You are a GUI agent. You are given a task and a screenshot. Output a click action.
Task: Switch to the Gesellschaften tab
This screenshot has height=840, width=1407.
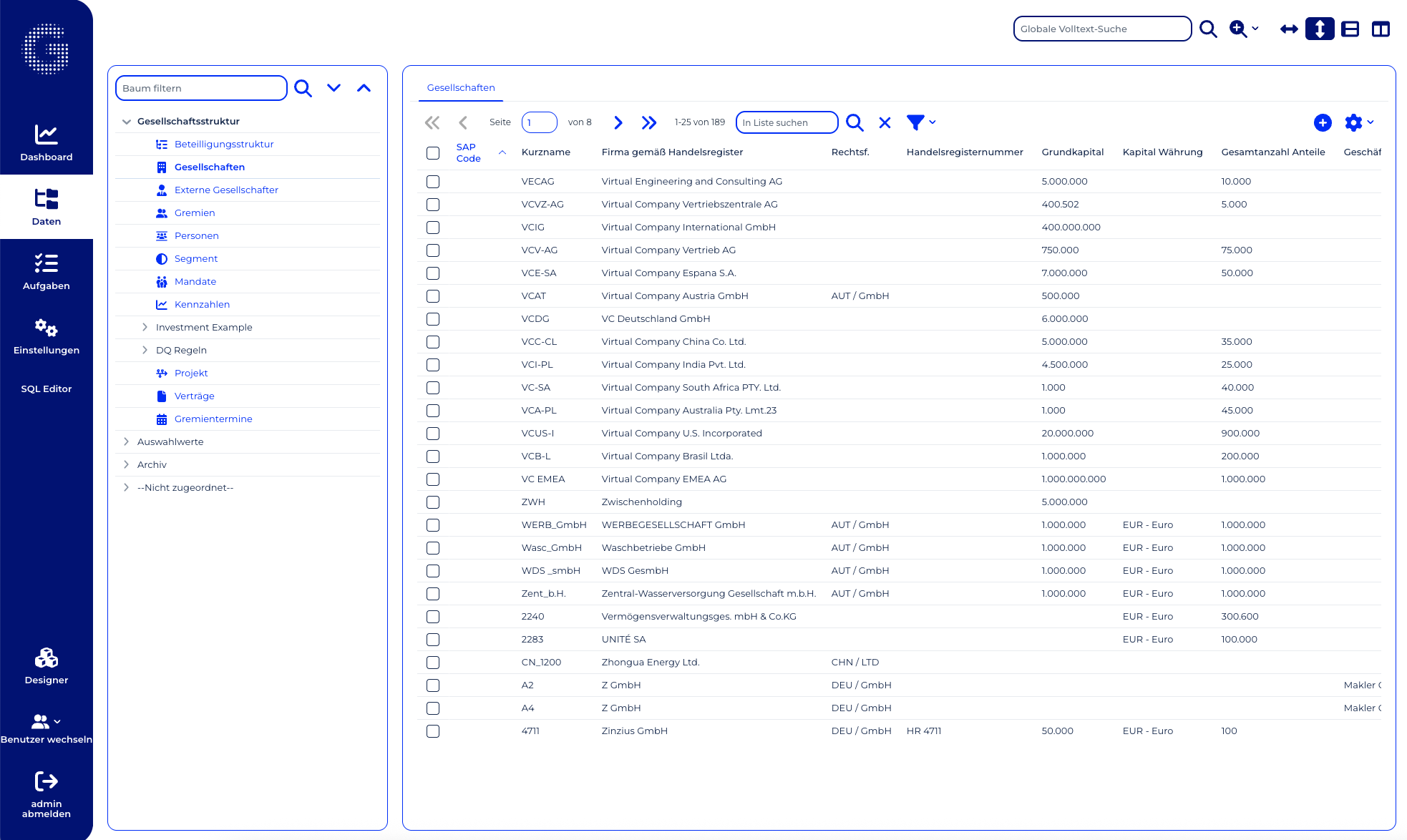(460, 87)
